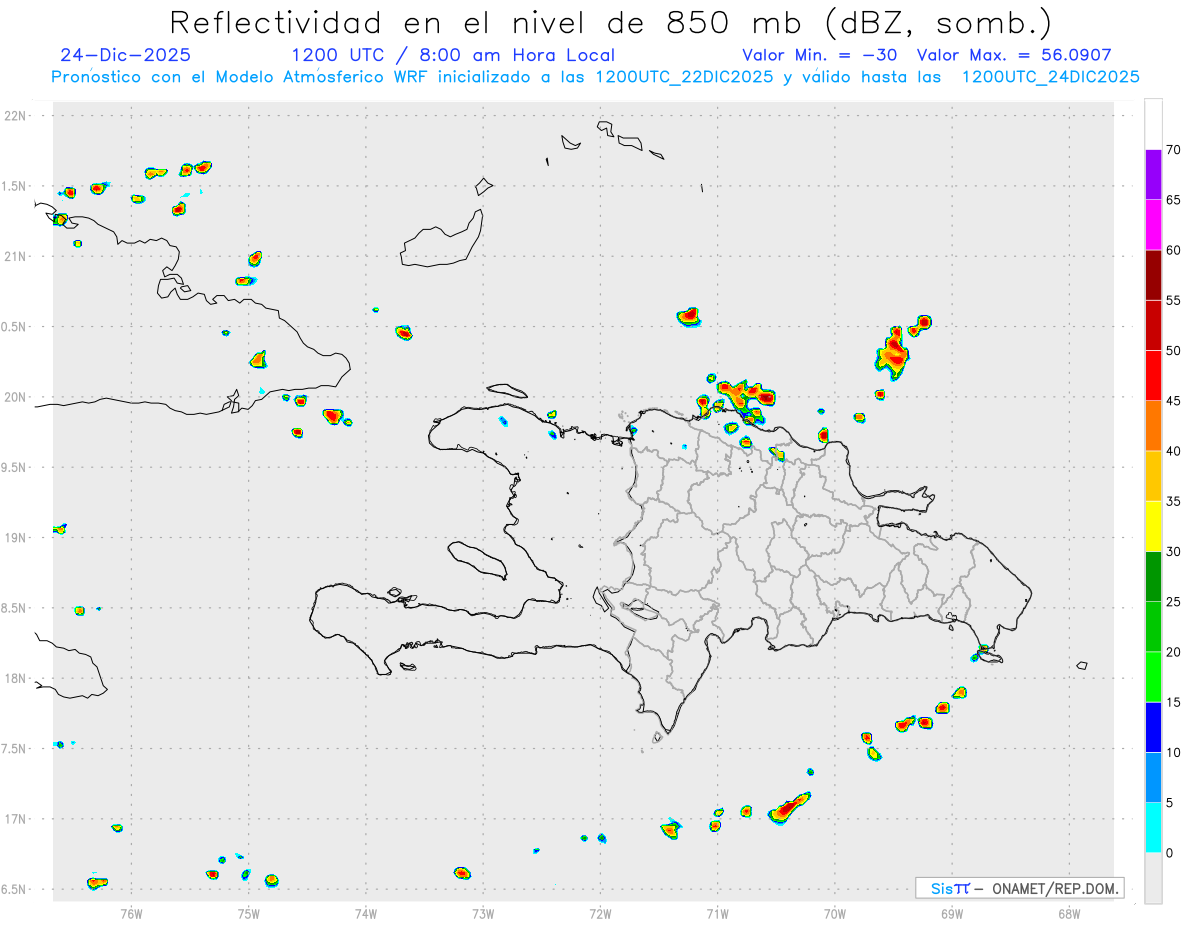Click the '22N' latitude axis label
Viewport: 1200px width, 927px height.
[15, 116]
